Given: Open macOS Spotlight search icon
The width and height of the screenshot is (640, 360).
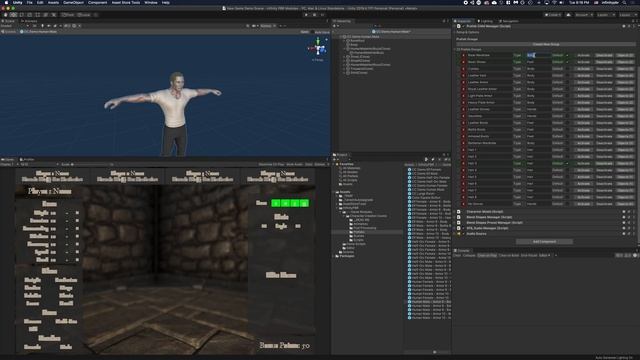Looking at the screenshot, I should (624, 2).
